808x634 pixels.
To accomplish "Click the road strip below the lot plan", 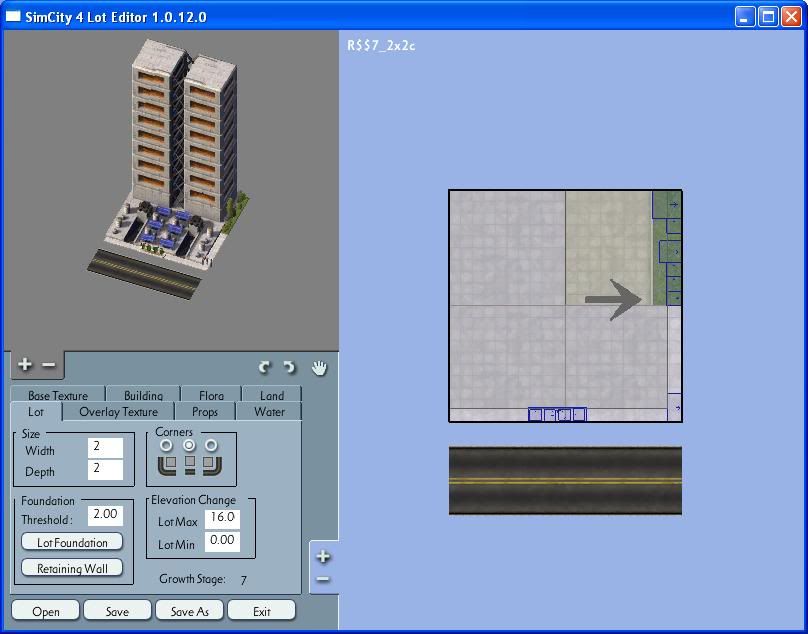I will [565, 480].
